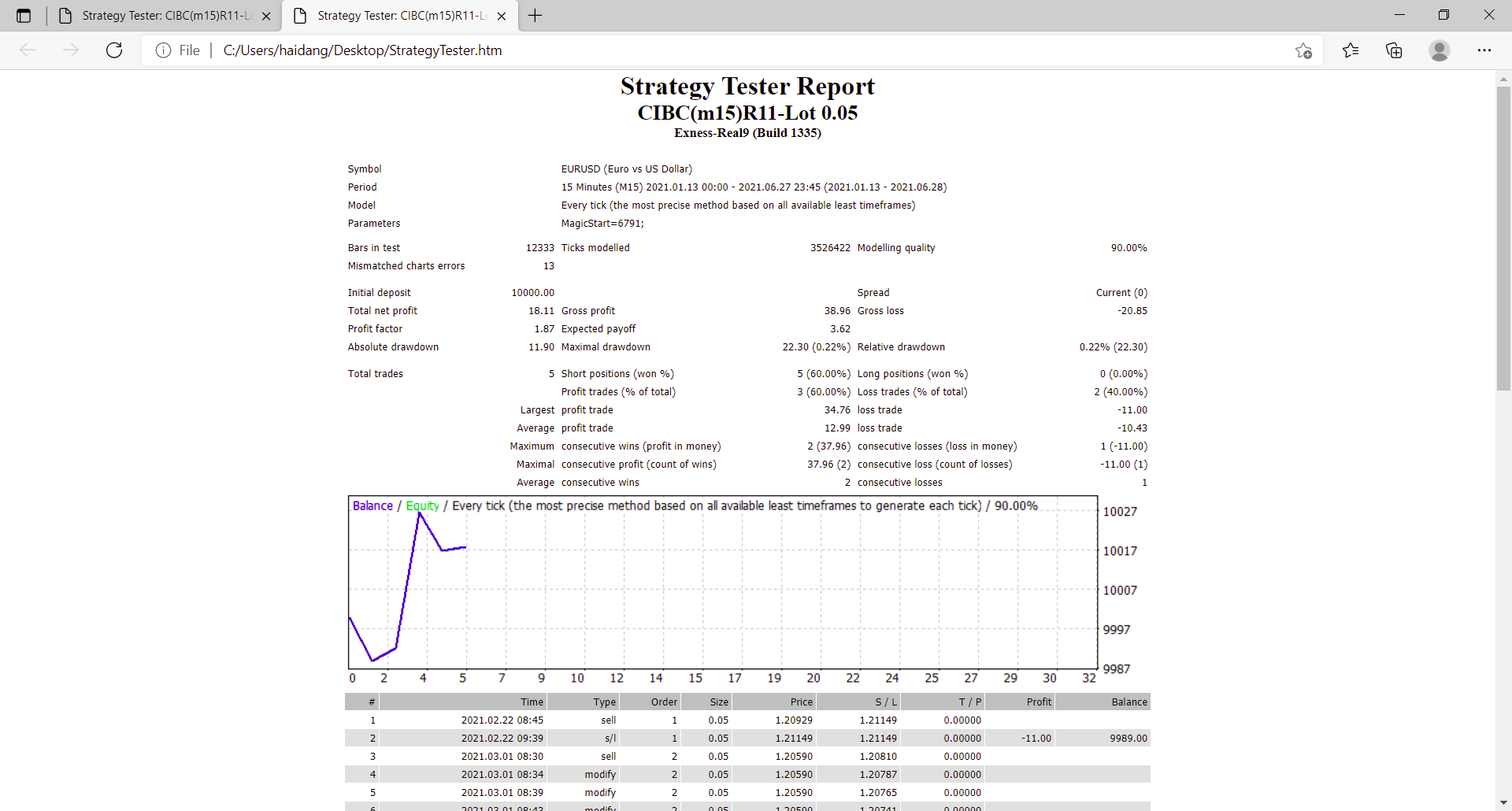
Task: Click the MagicStart=6791 parameter
Action: coord(602,224)
